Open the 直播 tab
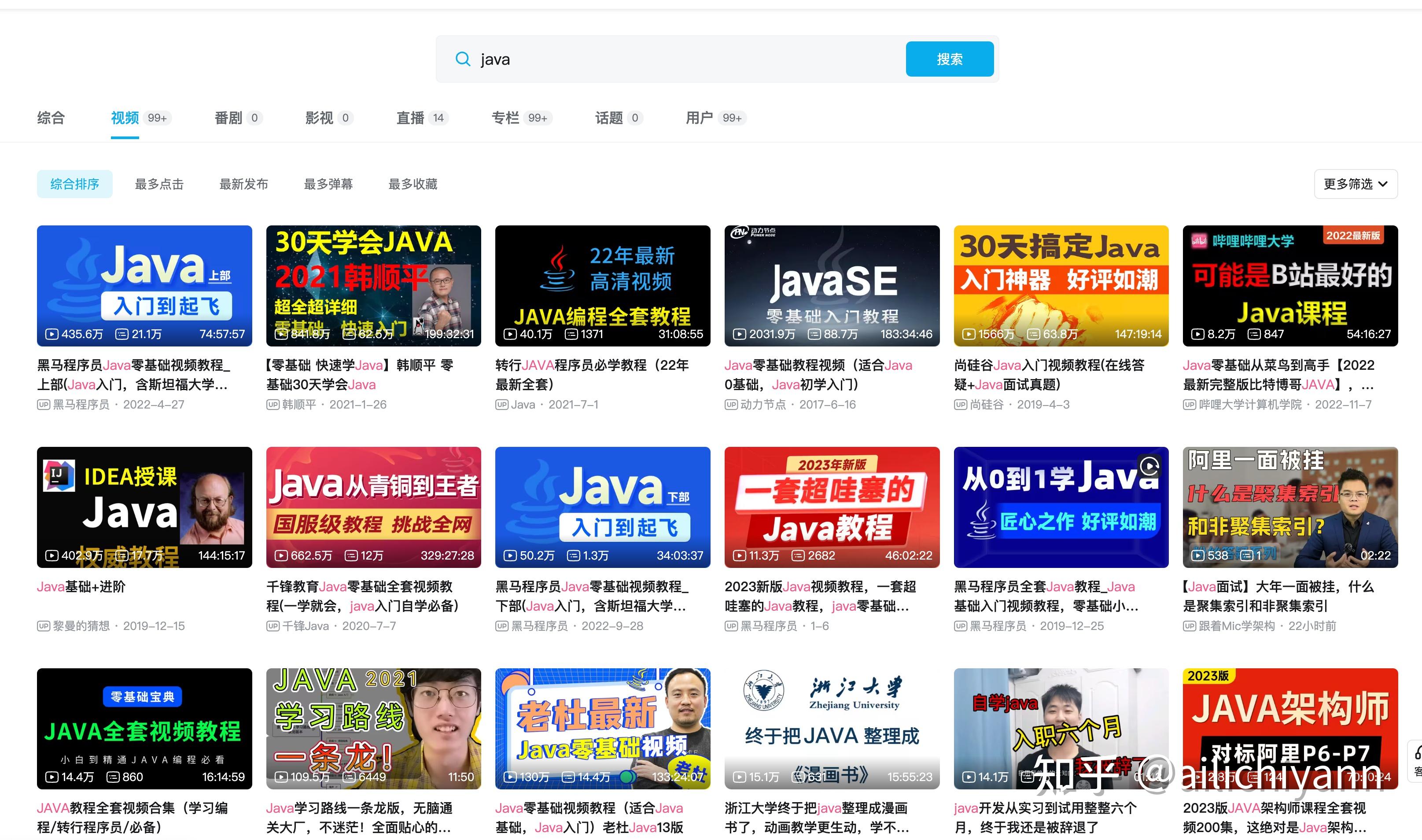Screen dimensions: 1422x840 [410, 118]
